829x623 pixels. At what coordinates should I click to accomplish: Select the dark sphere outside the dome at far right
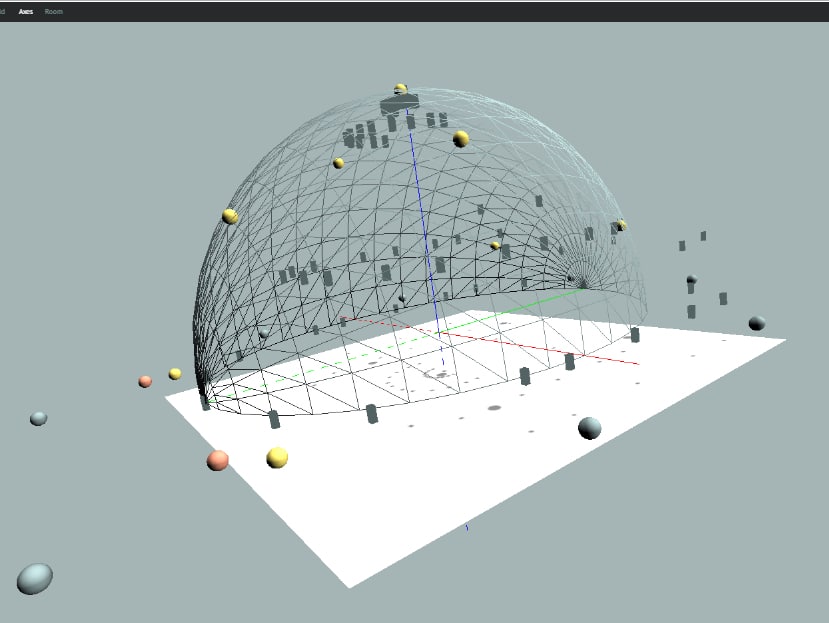[757, 323]
